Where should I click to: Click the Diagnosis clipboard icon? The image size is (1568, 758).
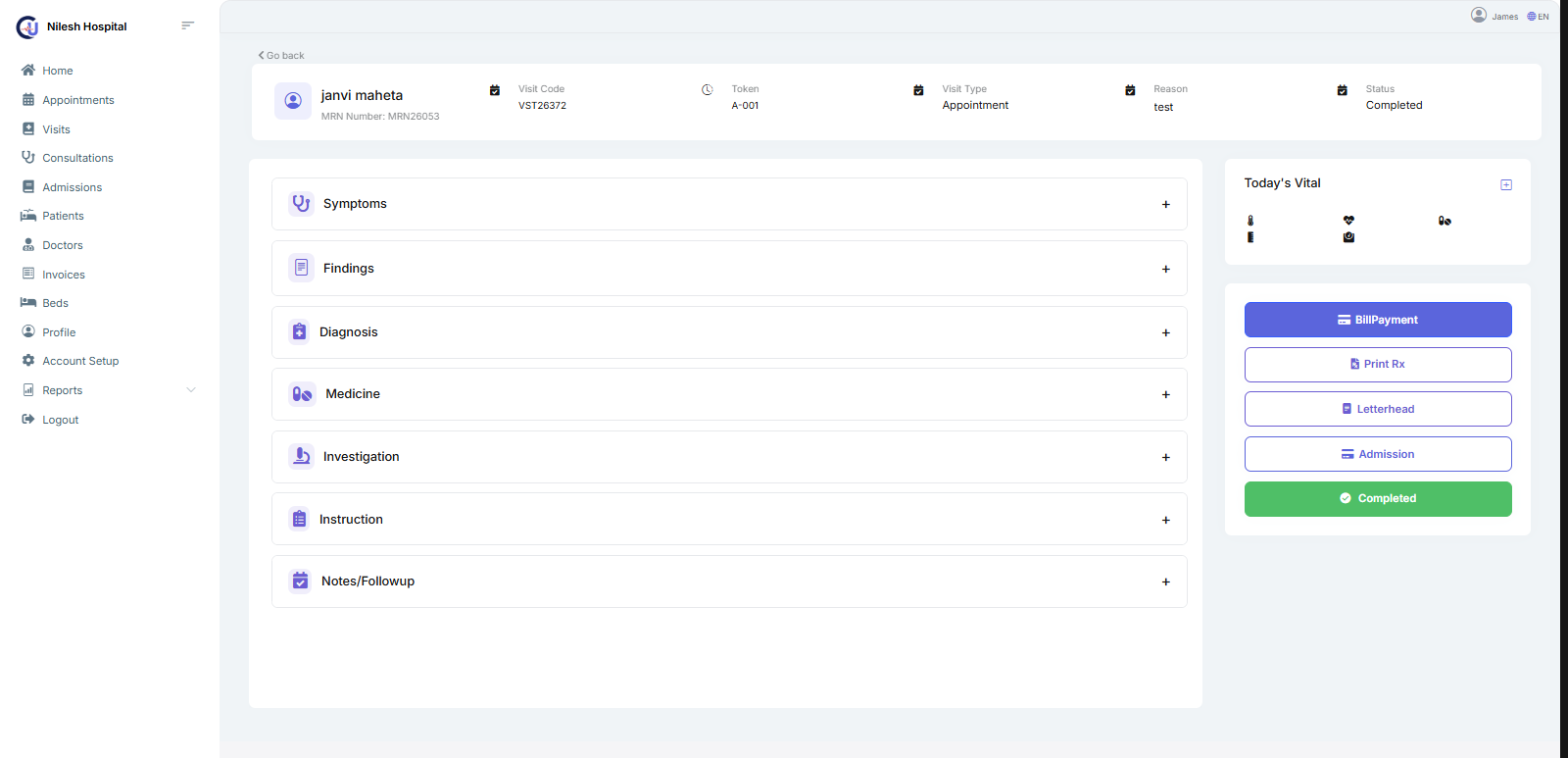(299, 332)
